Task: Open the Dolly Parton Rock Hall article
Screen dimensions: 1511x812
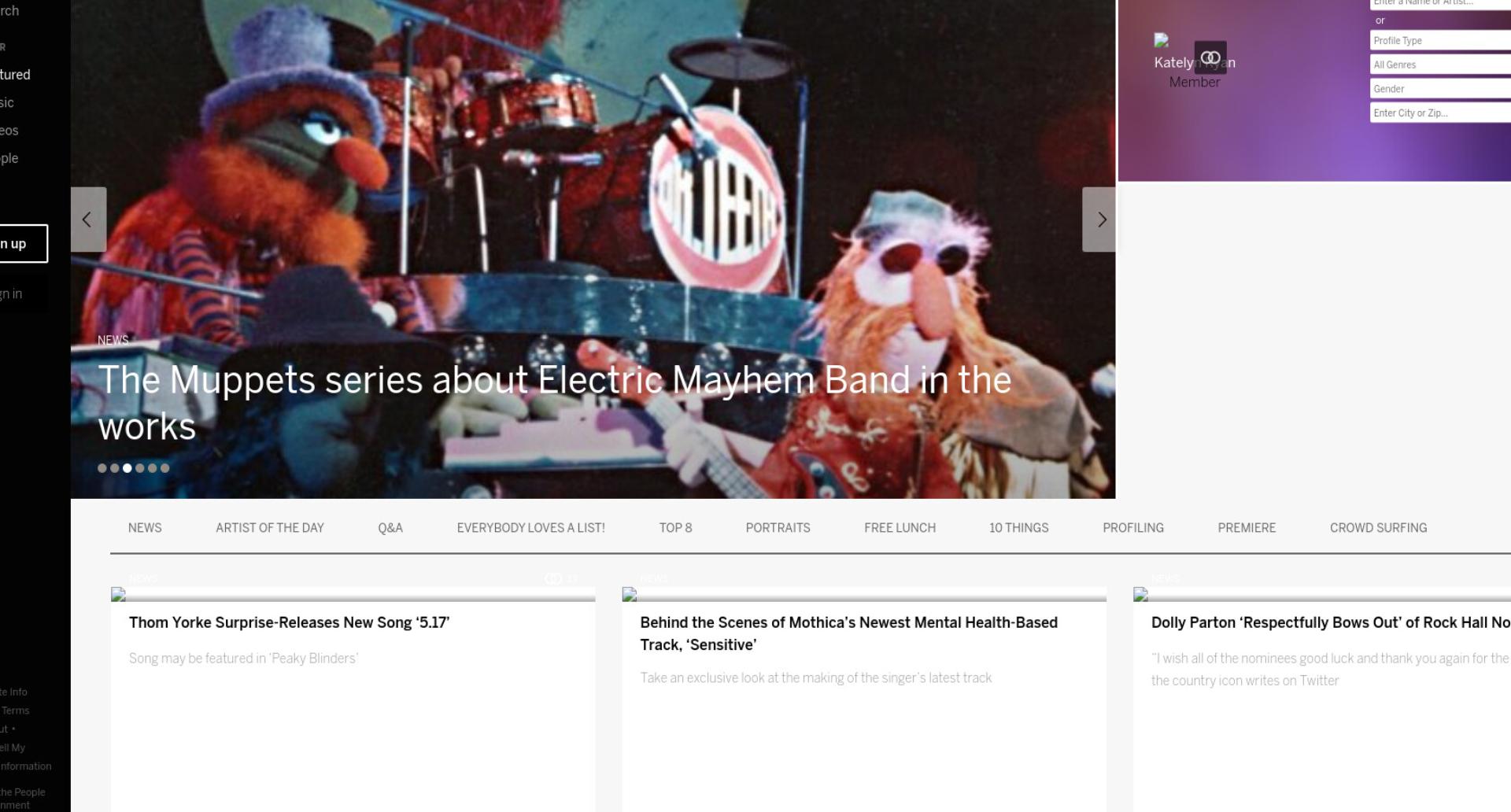Action: tap(1331, 622)
